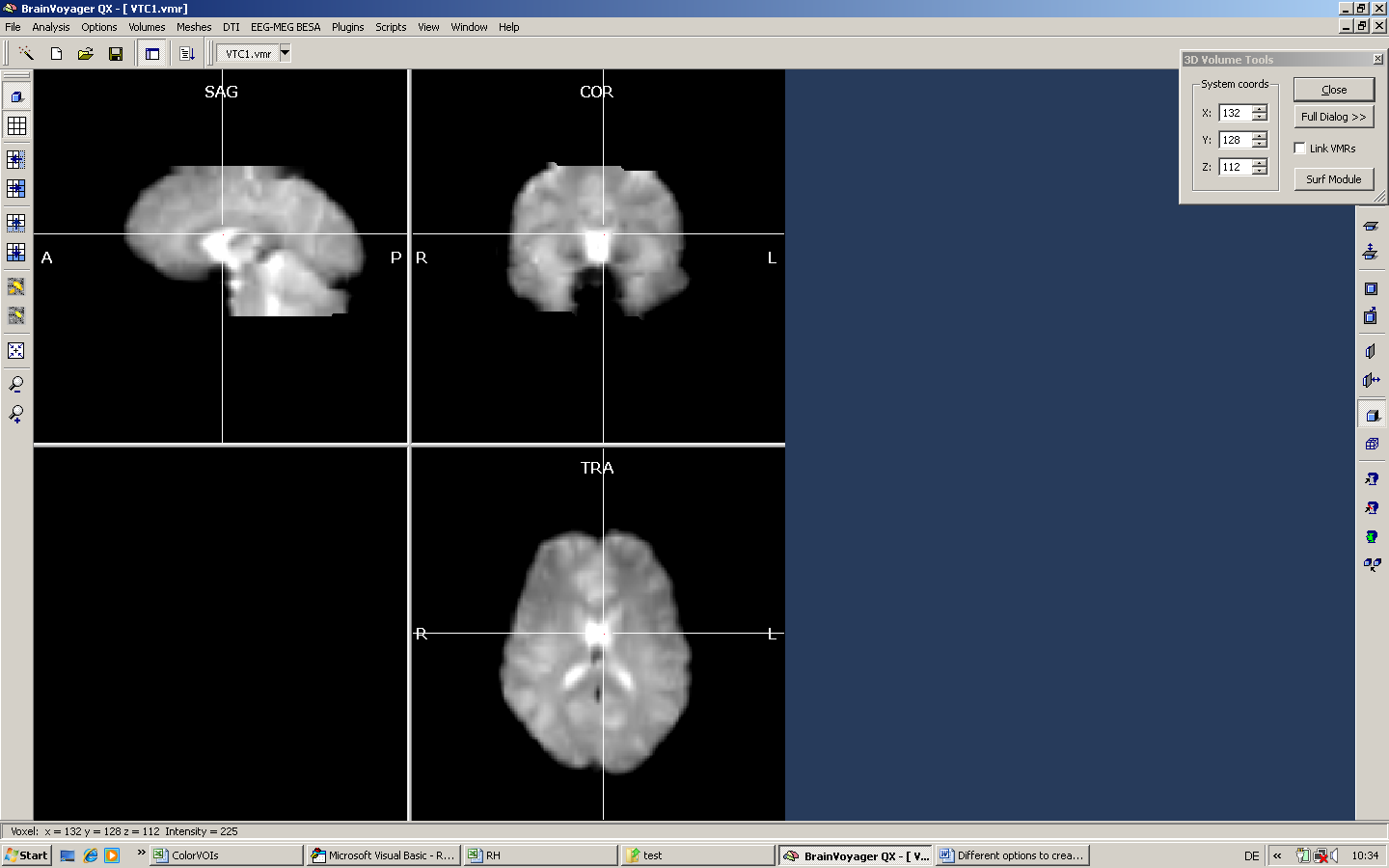1389x868 pixels.
Task: Click the slice plane with vertical arrows icon
Action: pyautogui.click(x=1371, y=253)
